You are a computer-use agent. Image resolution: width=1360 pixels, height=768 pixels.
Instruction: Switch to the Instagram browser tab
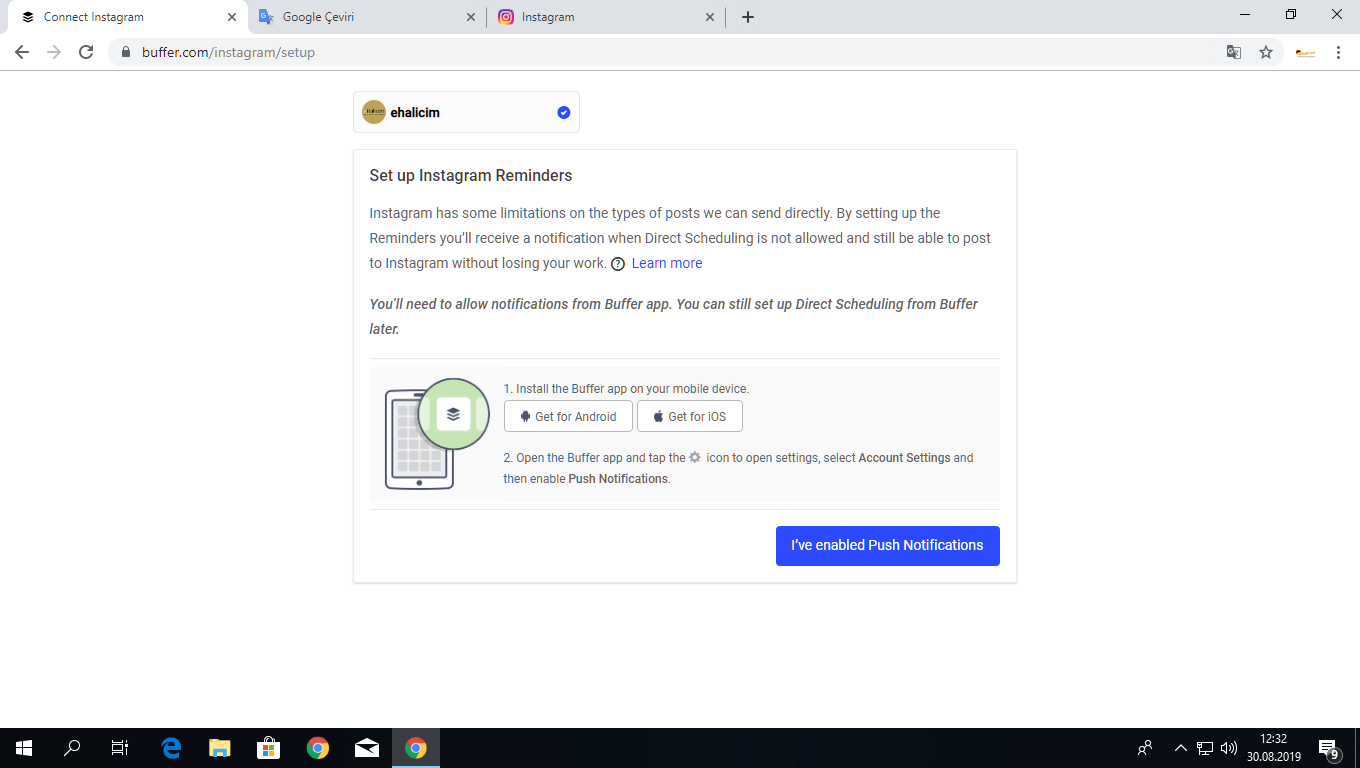point(606,17)
